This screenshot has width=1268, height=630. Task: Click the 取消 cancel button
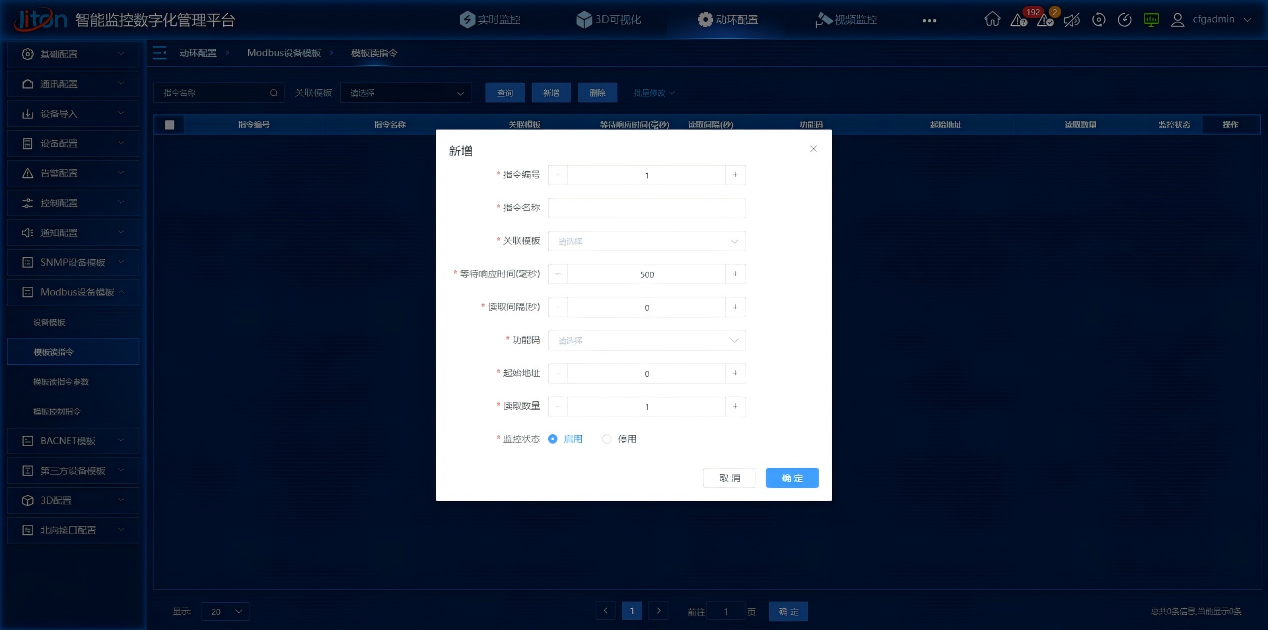729,477
